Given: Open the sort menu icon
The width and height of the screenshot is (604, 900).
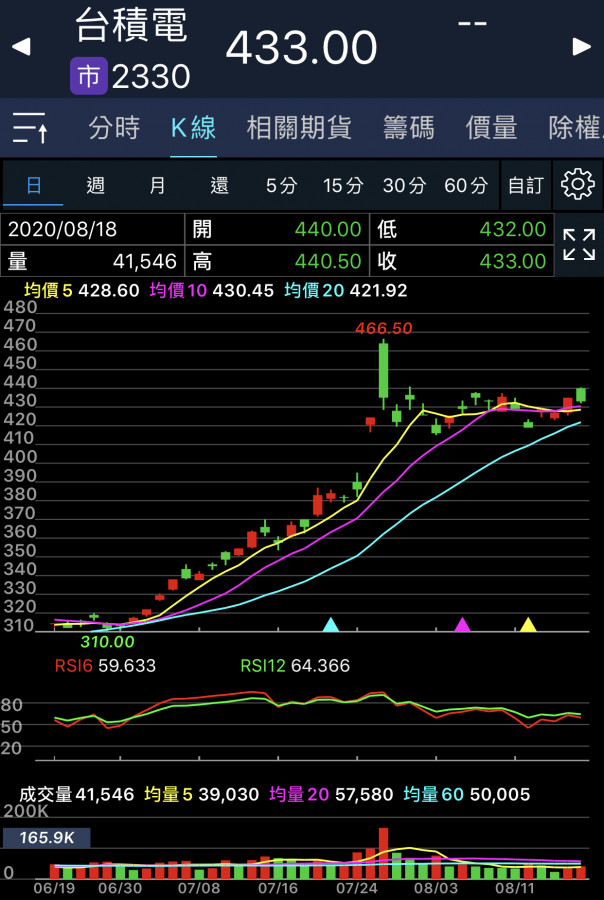Looking at the screenshot, I should tap(30, 128).
